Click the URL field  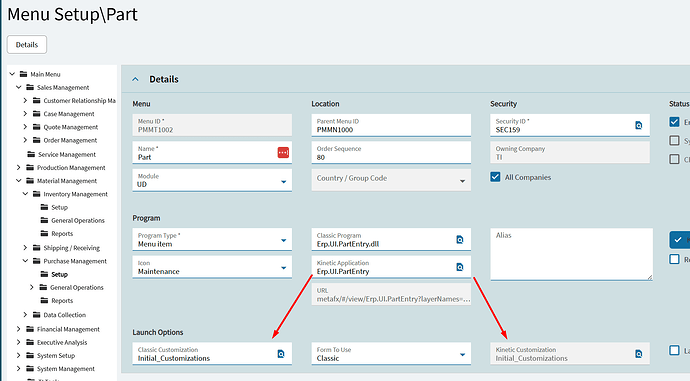(391, 294)
